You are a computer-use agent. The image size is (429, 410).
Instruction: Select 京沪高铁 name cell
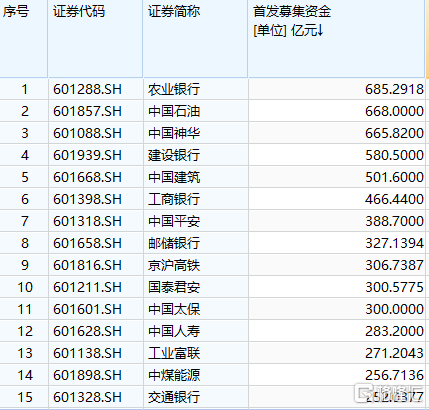(196, 265)
